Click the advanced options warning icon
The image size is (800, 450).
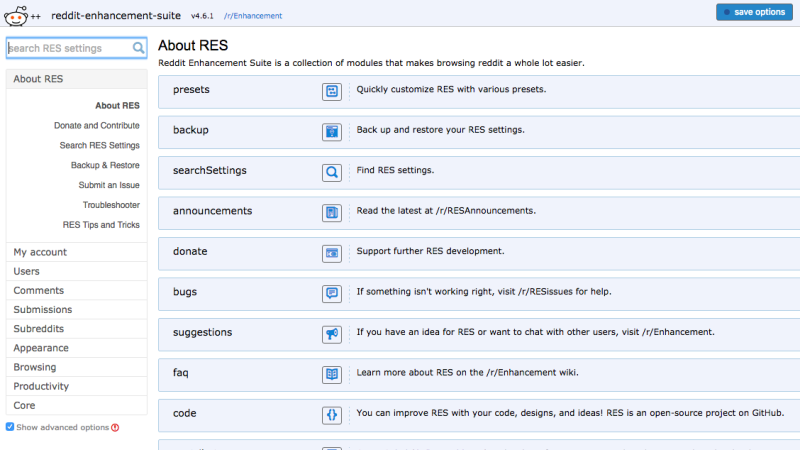(115, 428)
